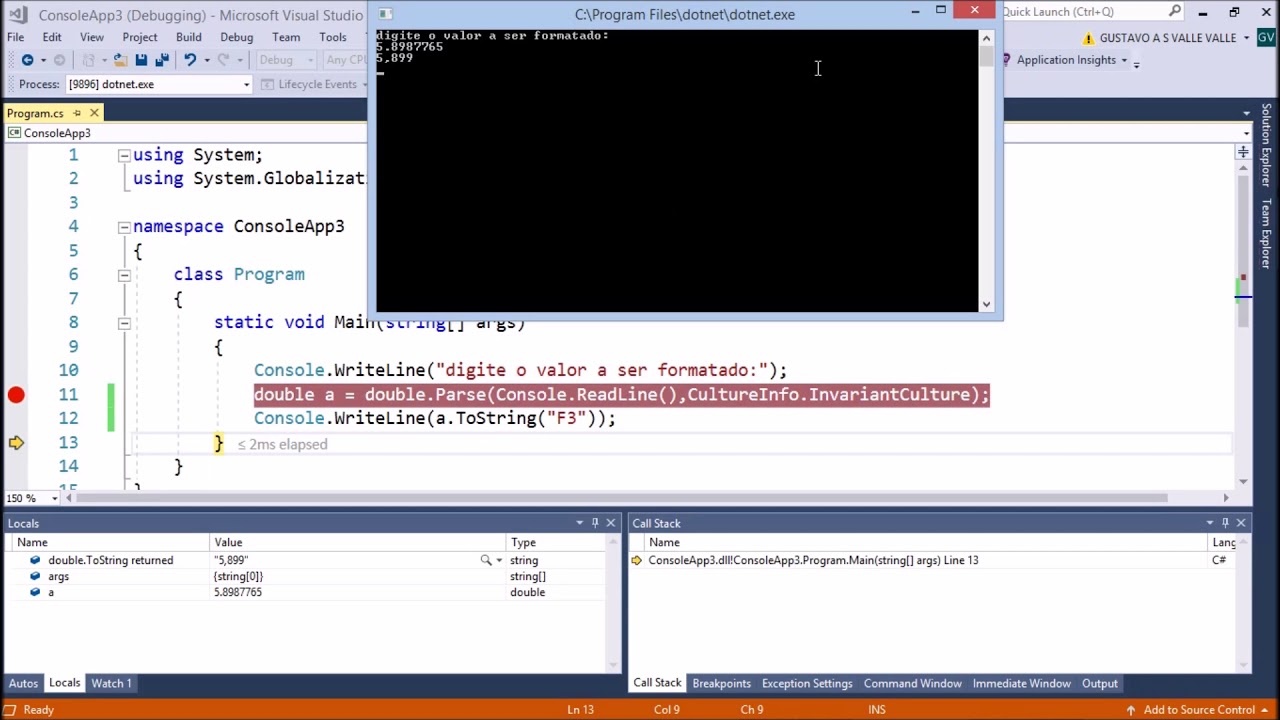The image size is (1280, 720).
Task: Pin the Program.cs tab
Action: click(77, 113)
